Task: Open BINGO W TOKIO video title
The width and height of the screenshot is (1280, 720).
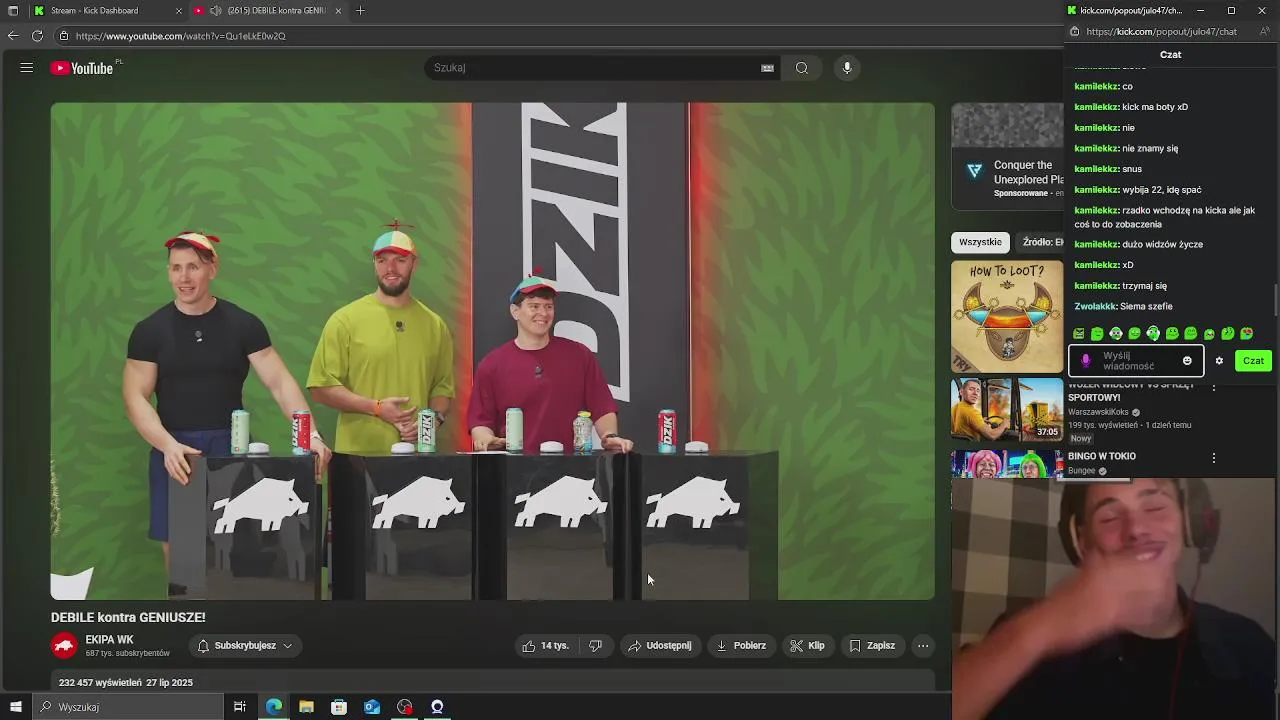Action: tap(1102, 456)
